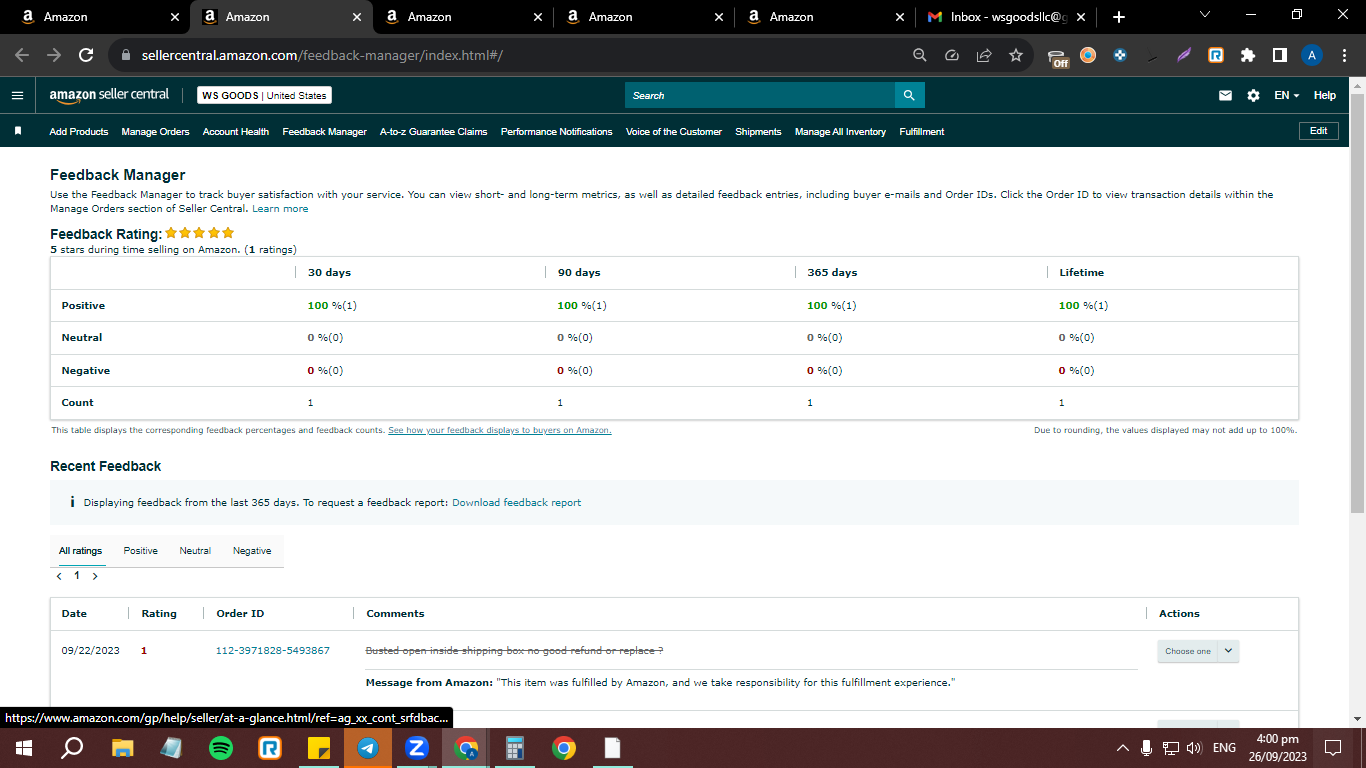This screenshot has height=768, width=1366.
Task: Click the zoom magnifier icon in address bar
Action: [920, 56]
